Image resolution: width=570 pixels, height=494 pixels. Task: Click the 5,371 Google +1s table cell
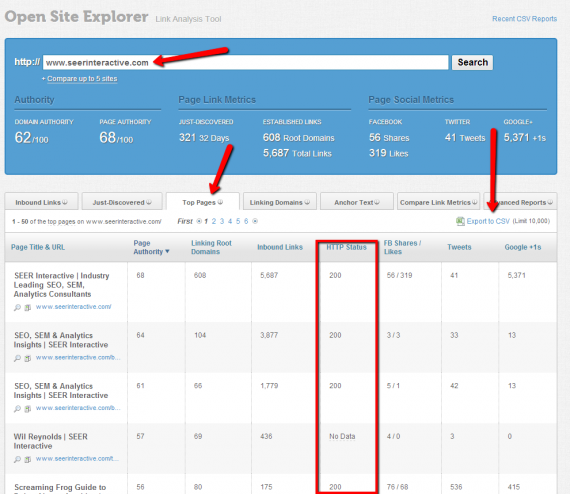coord(517,275)
